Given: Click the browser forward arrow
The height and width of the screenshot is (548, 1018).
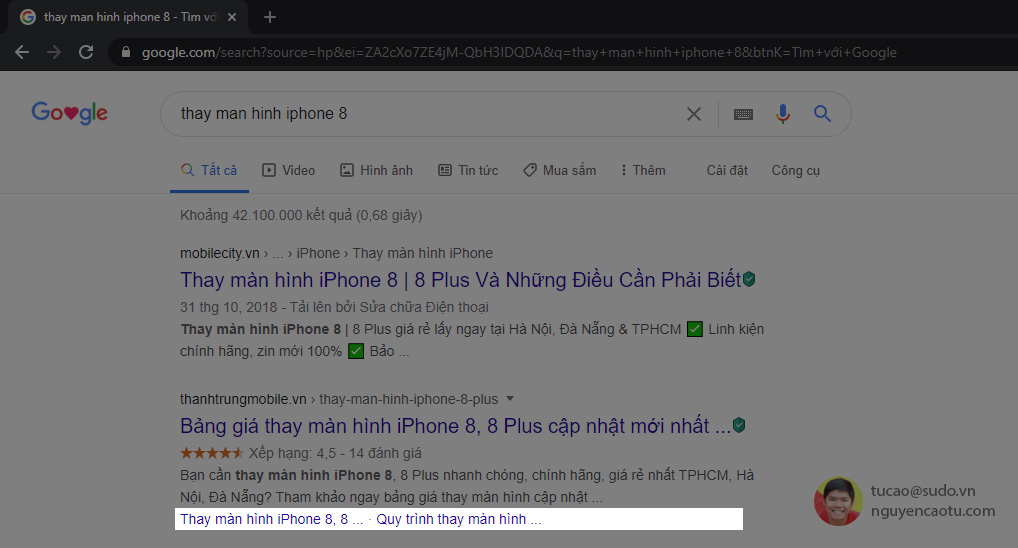Looking at the screenshot, I should pos(54,52).
